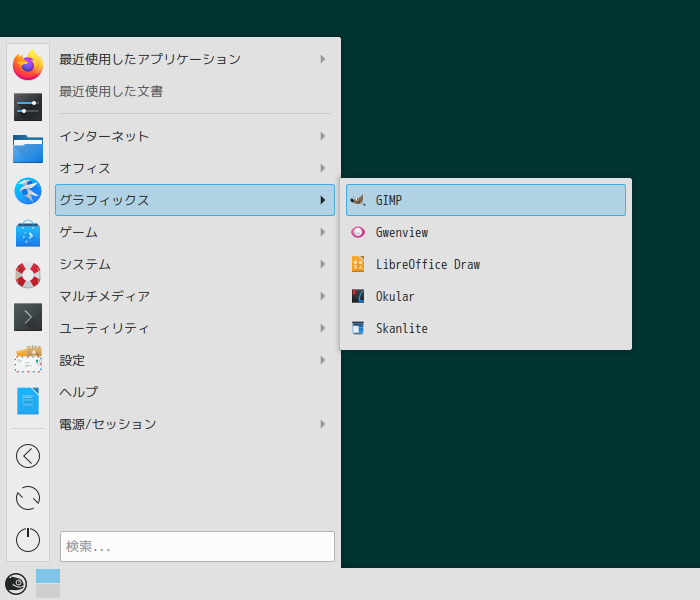Launch GIMP from the graphics submenu

[x=486, y=200]
